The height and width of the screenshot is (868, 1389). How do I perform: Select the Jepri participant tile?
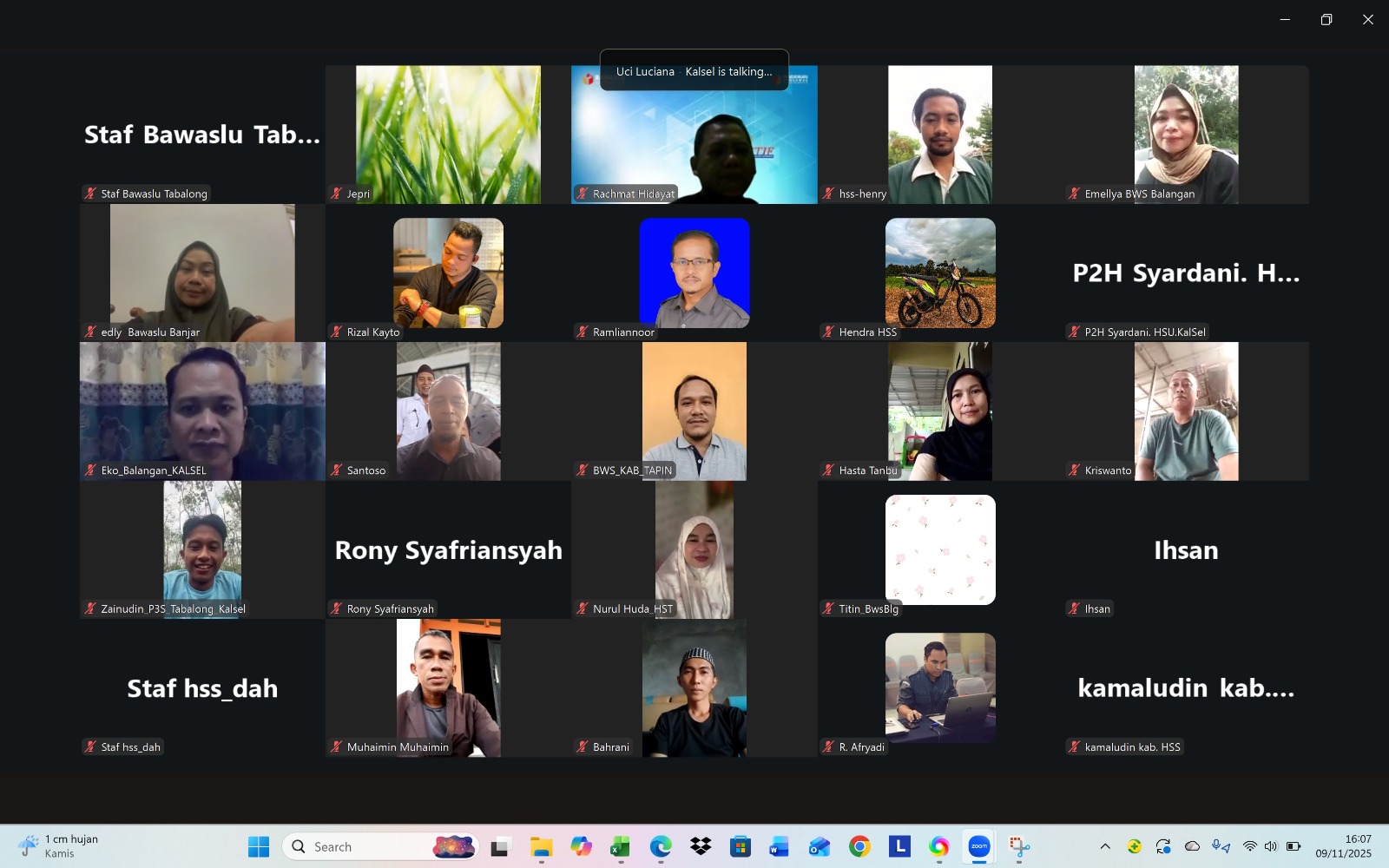tap(449, 135)
